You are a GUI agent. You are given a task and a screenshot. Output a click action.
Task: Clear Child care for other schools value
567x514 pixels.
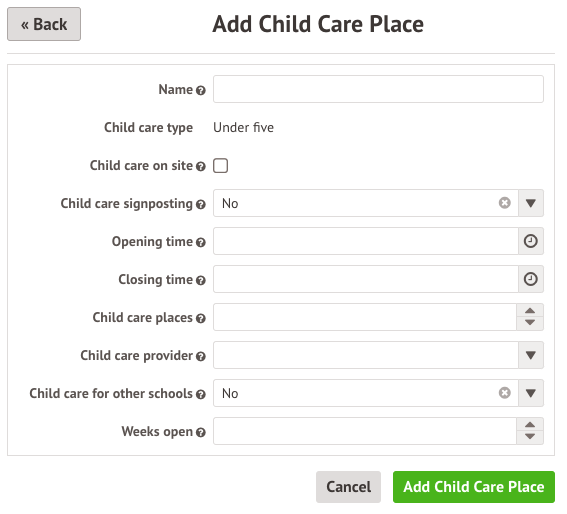pos(504,393)
